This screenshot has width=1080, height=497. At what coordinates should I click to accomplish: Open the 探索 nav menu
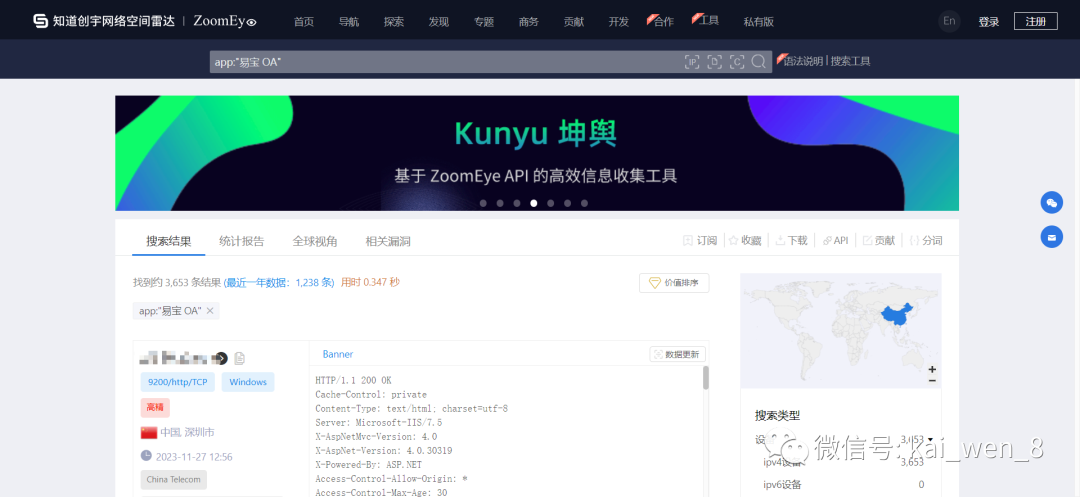click(394, 21)
